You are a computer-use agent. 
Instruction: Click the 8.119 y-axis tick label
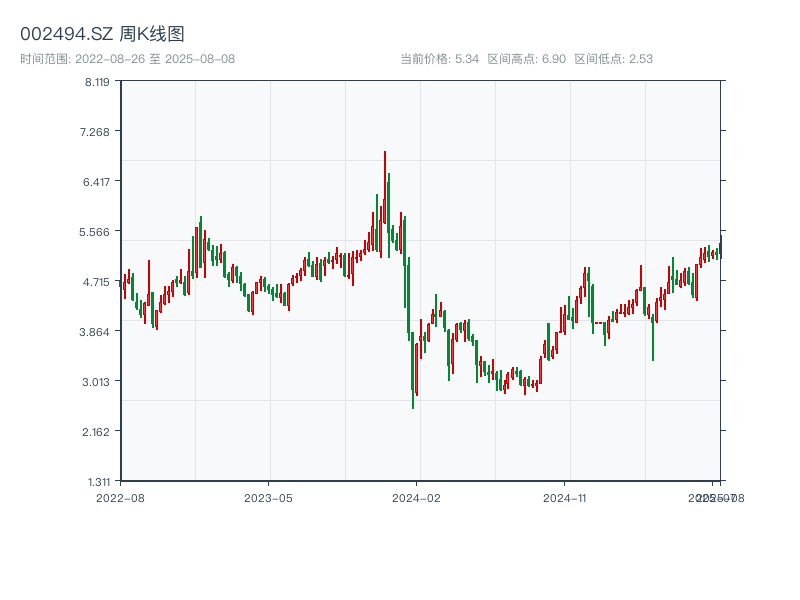tap(97, 82)
